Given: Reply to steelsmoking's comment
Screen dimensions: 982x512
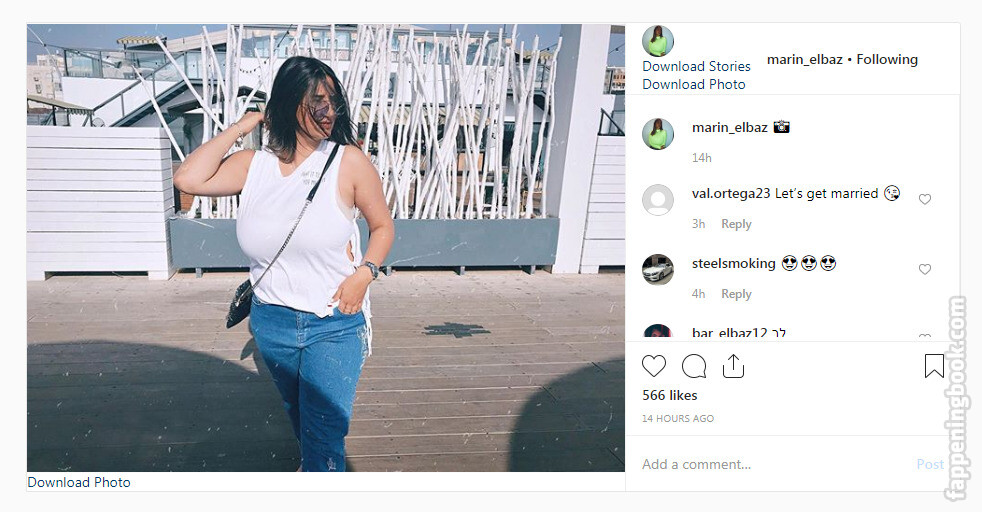Looking at the screenshot, I should click(736, 294).
